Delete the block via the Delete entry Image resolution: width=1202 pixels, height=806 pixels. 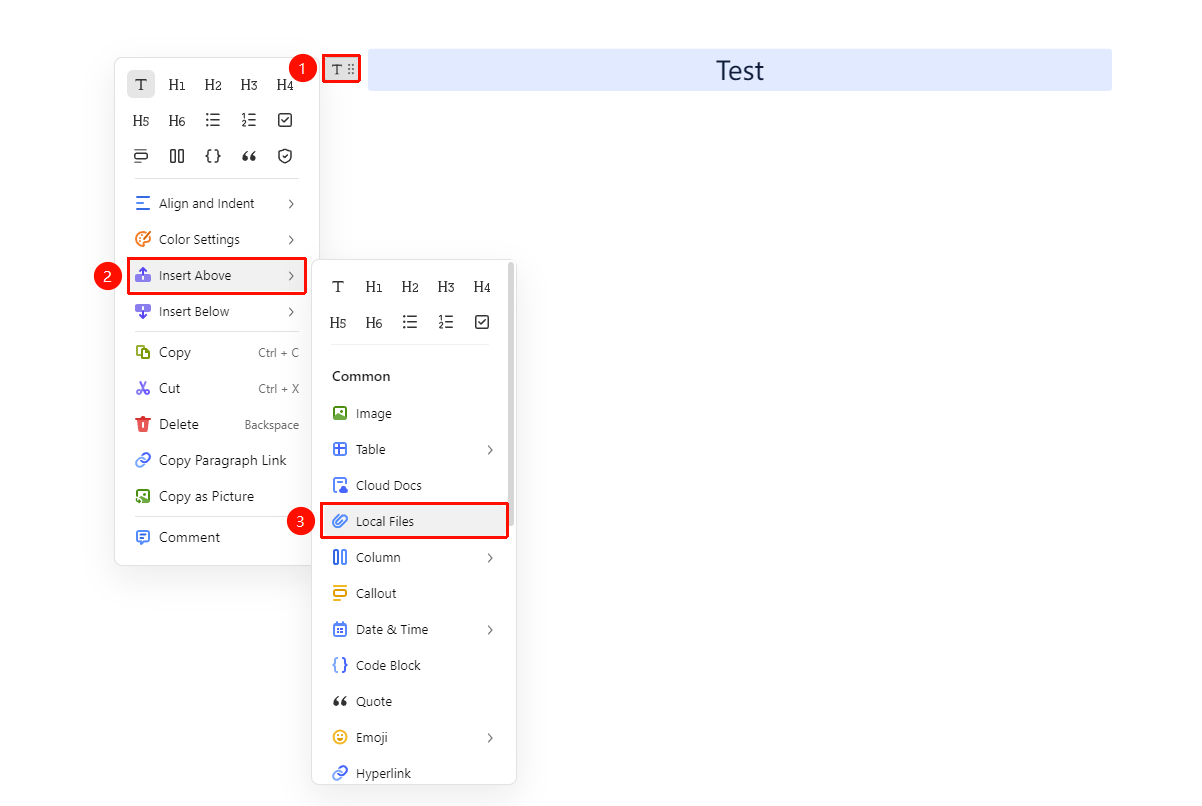[x=216, y=425]
